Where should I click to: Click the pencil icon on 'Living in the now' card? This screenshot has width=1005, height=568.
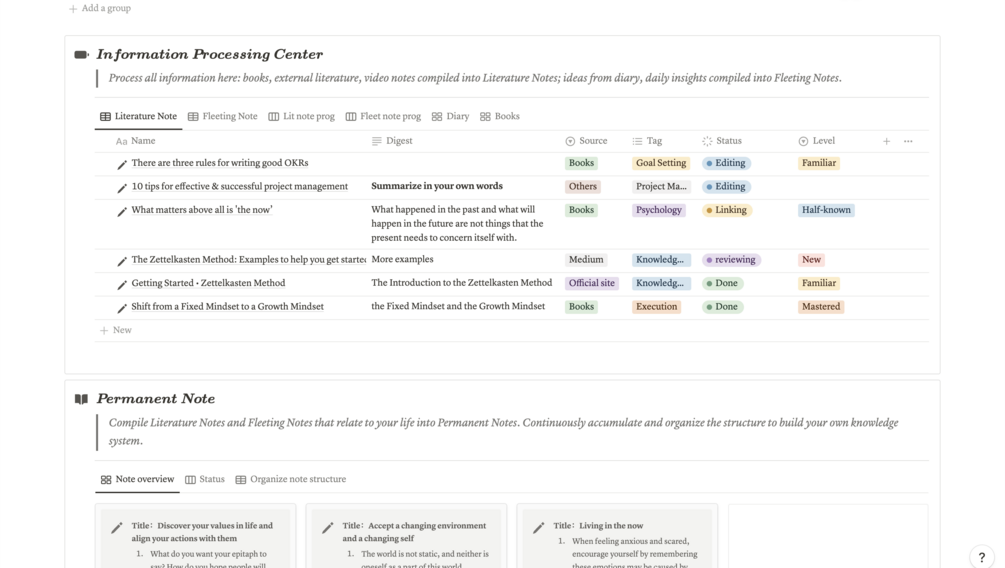click(539, 527)
